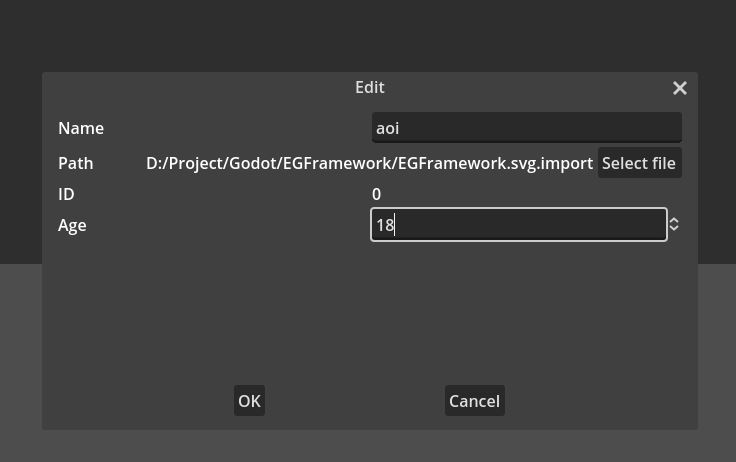This screenshot has width=736, height=462.
Task: Click the Path label
Action: click(76, 163)
